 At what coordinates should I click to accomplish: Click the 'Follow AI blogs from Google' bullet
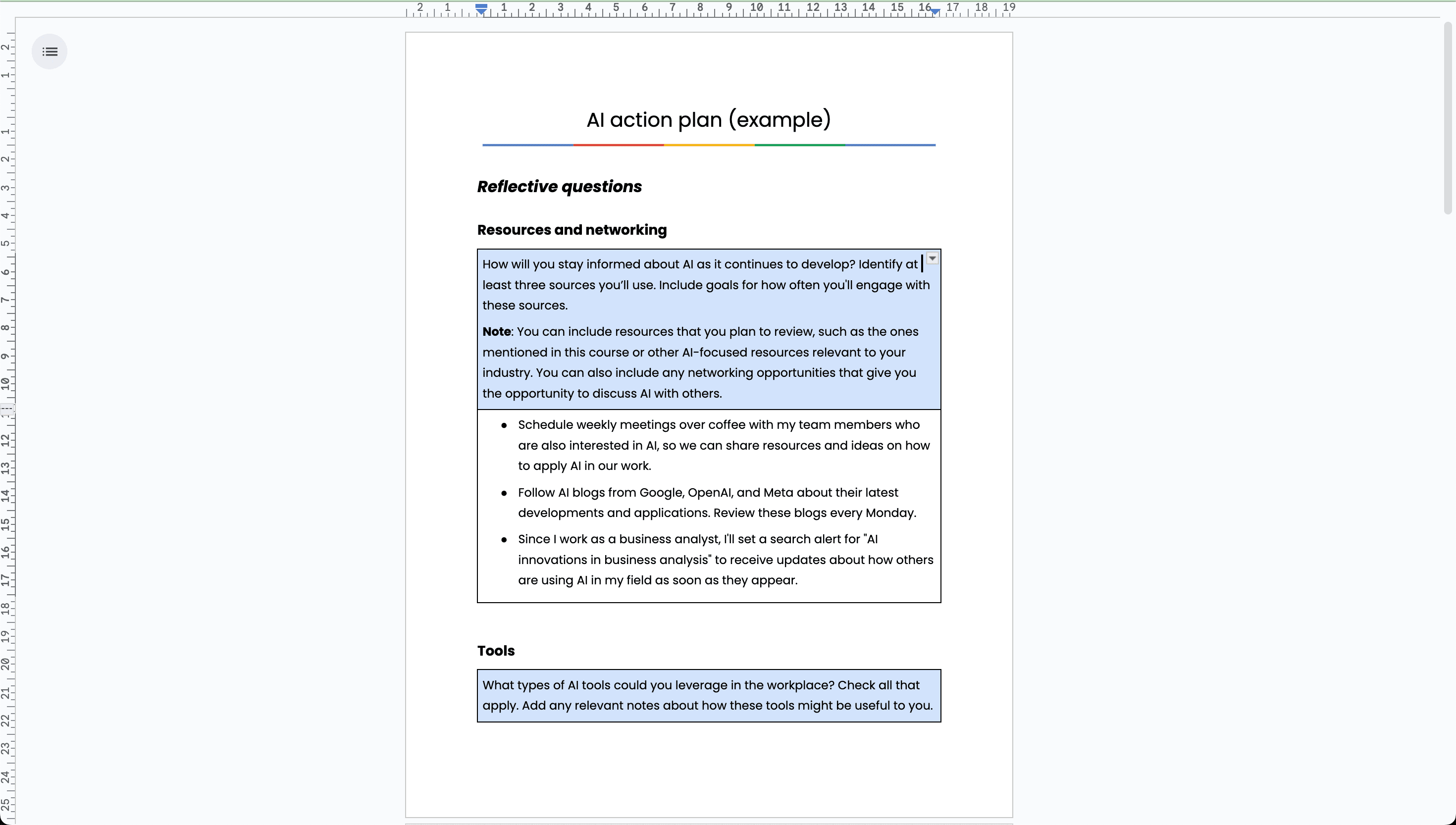point(717,503)
